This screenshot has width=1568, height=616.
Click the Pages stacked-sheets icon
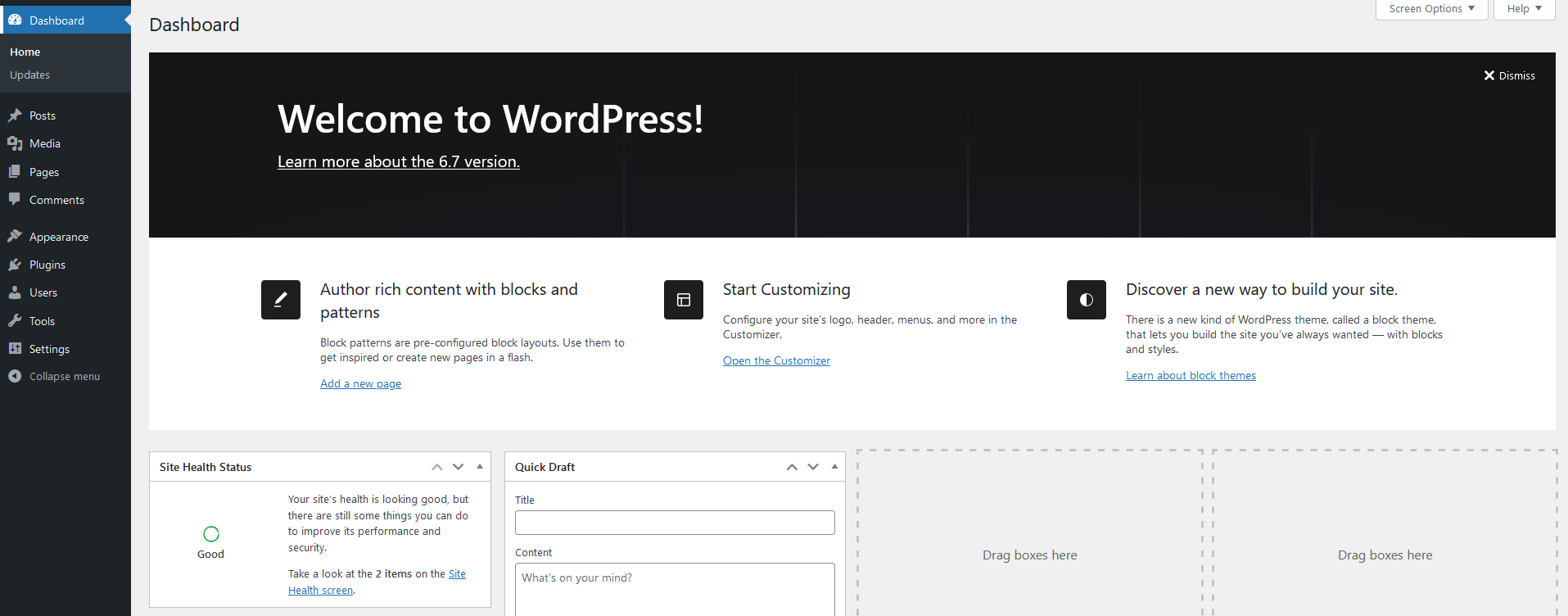(15, 172)
